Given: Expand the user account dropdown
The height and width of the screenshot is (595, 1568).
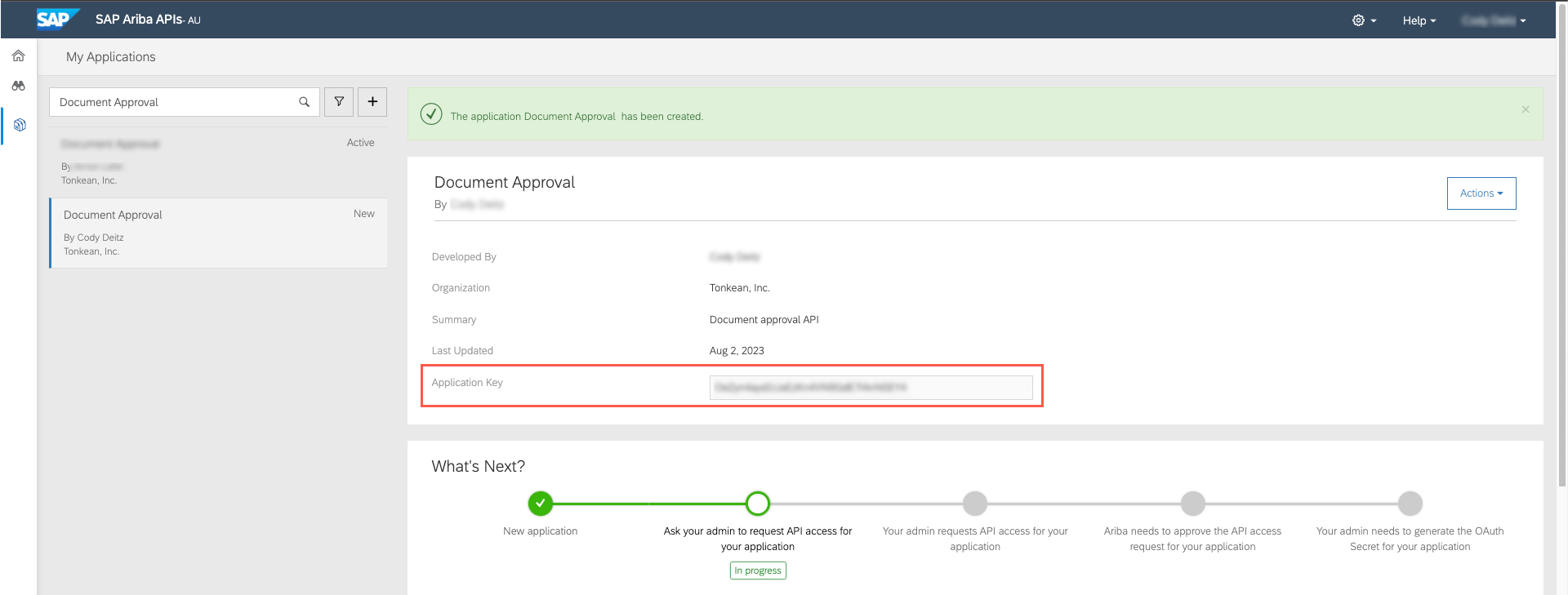Looking at the screenshot, I should 1493,20.
